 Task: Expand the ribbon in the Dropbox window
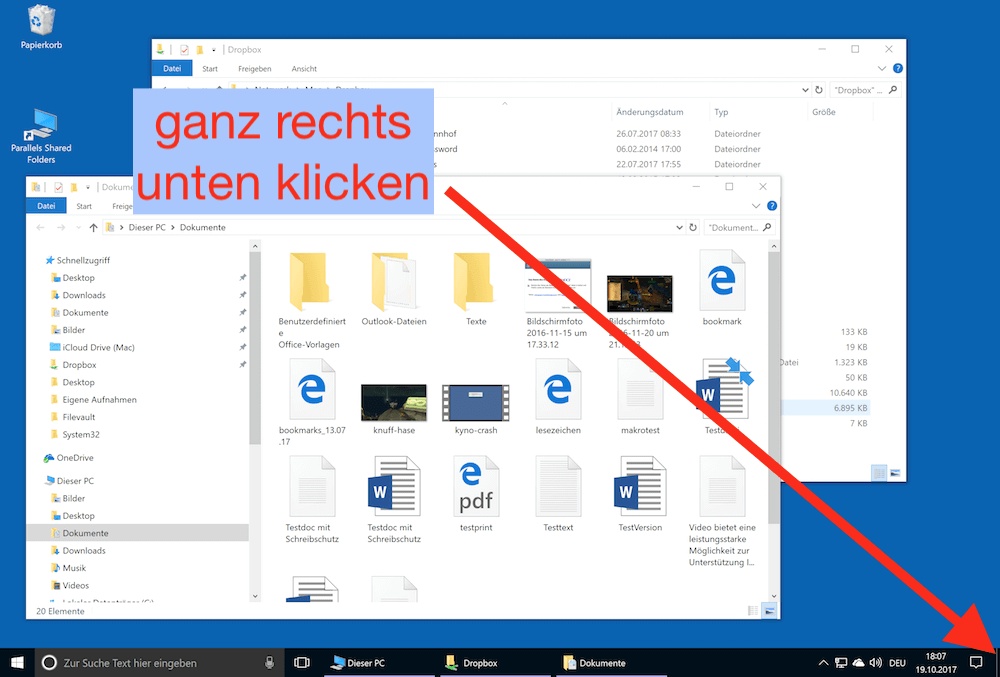tap(881, 69)
